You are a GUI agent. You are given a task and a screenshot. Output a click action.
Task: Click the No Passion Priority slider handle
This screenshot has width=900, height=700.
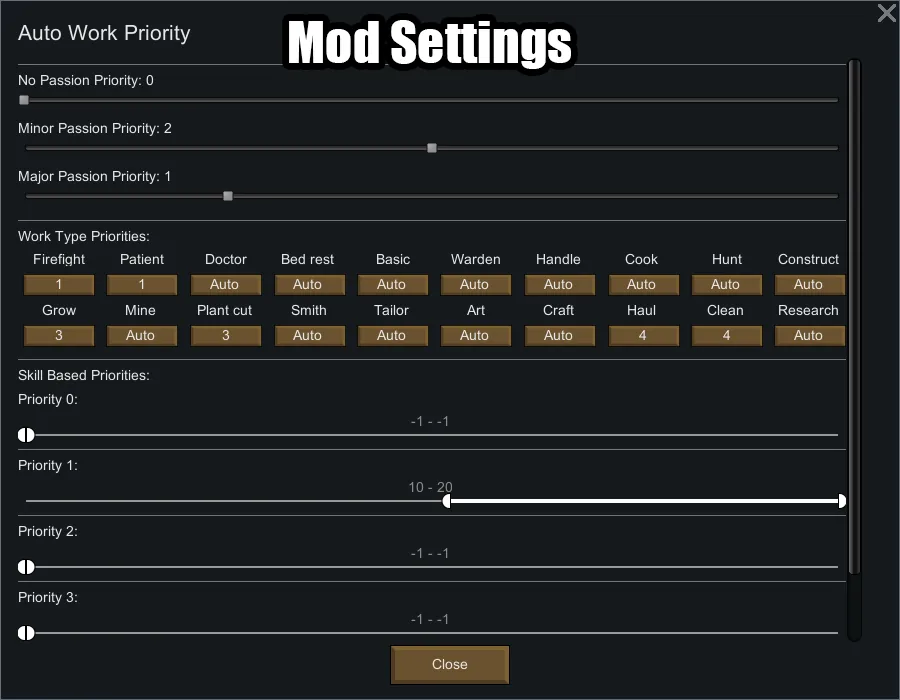(x=24, y=100)
